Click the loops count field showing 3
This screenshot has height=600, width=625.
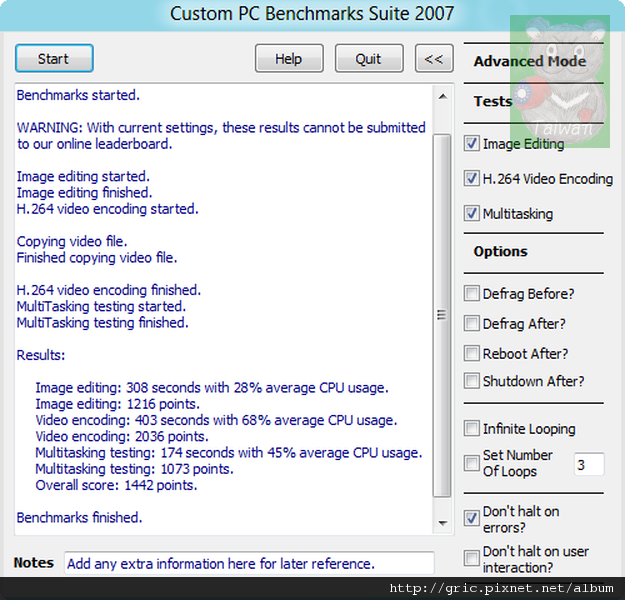point(589,464)
